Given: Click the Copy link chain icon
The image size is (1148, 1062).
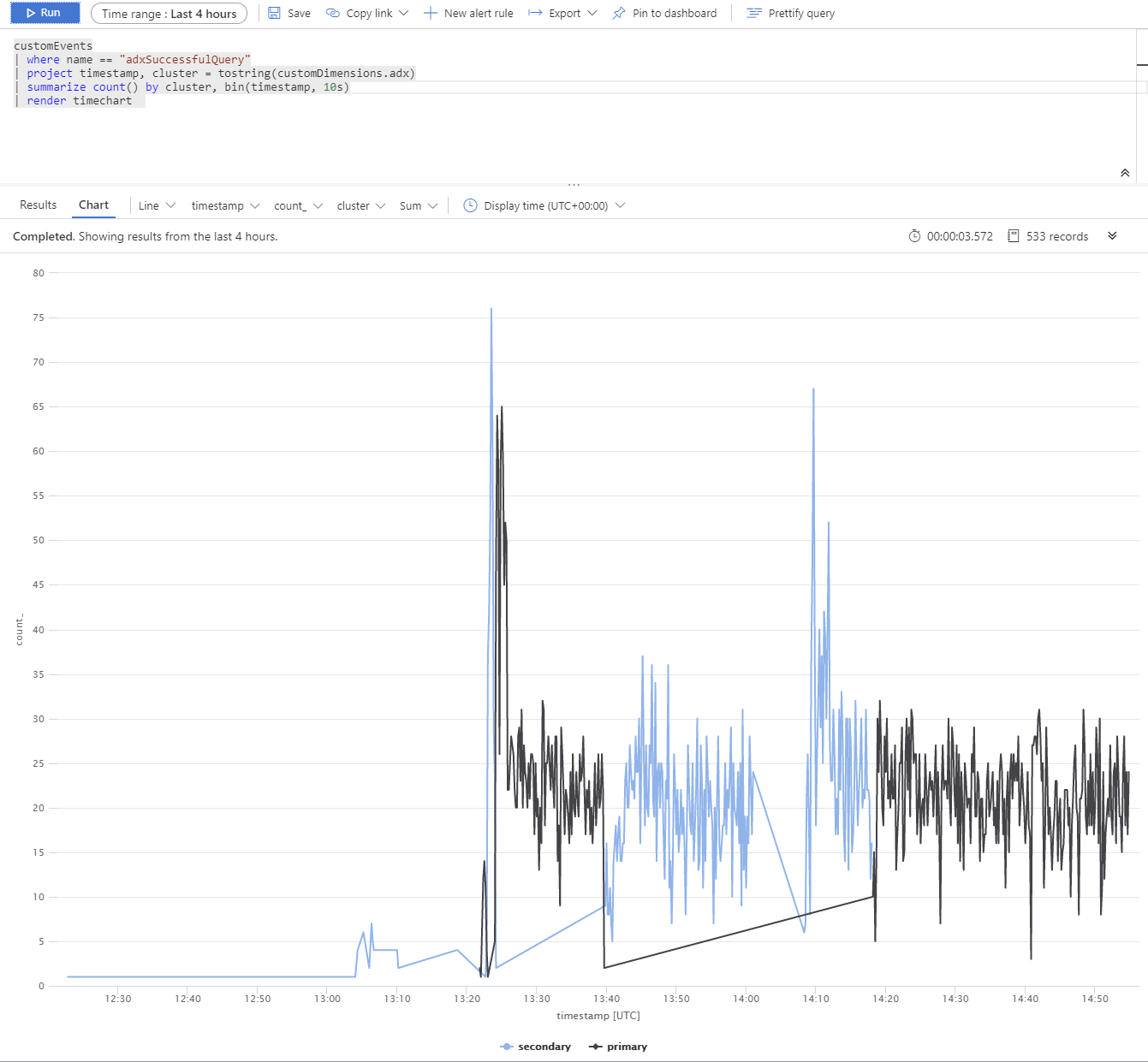Looking at the screenshot, I should click(333, 13).
